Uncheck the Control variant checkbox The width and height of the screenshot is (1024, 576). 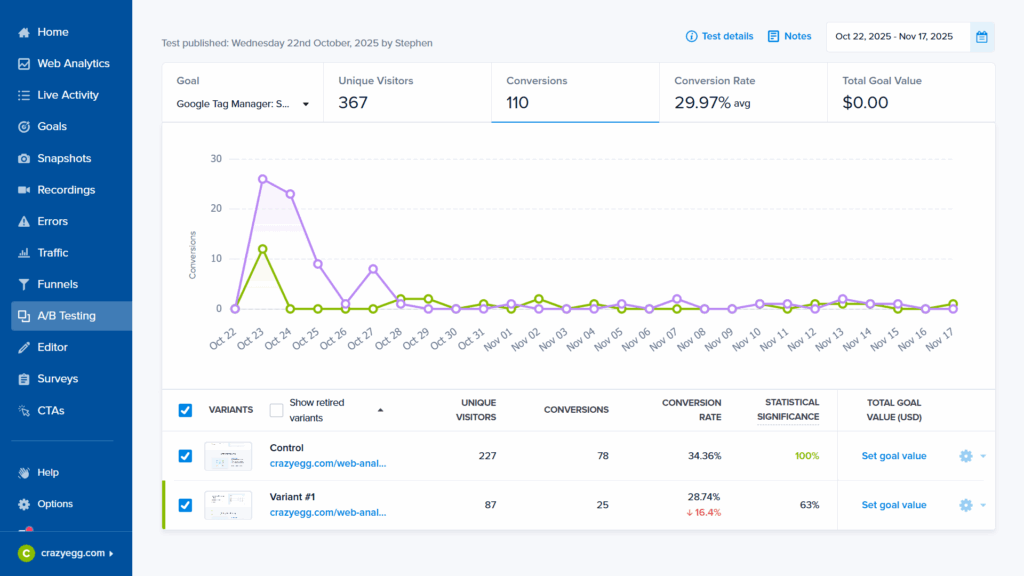(185, 456)
